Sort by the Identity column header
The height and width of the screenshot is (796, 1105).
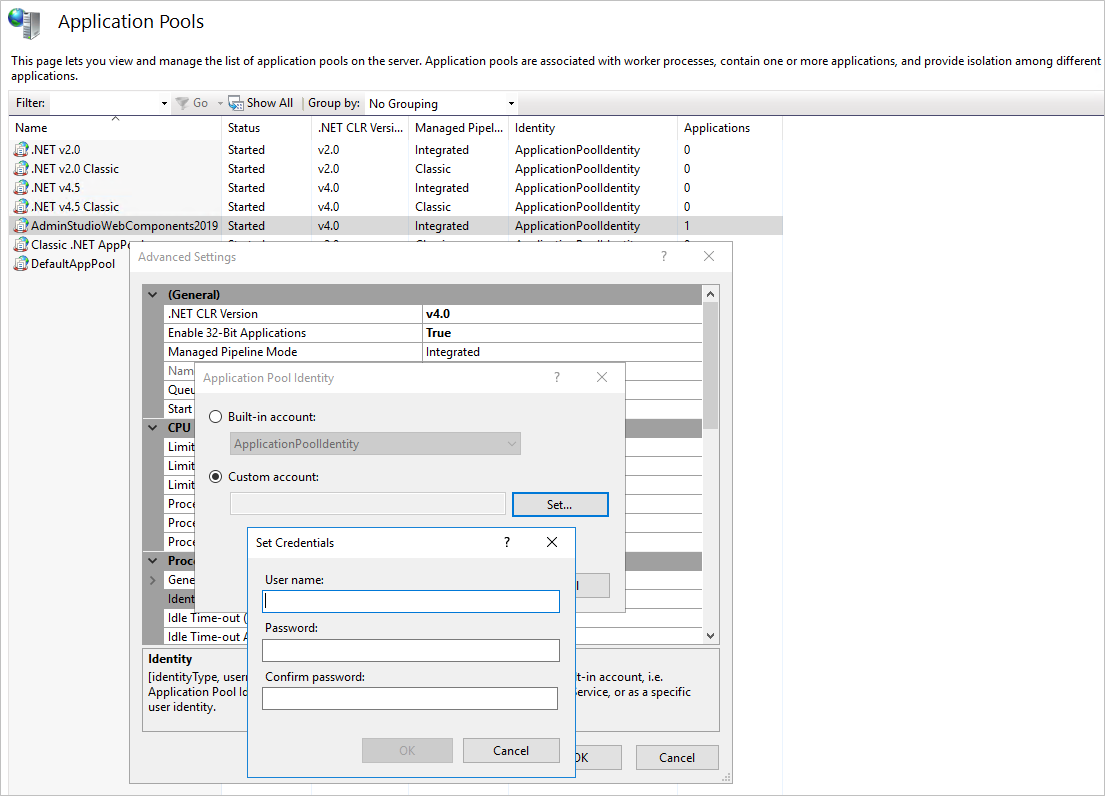click(535, 128)
